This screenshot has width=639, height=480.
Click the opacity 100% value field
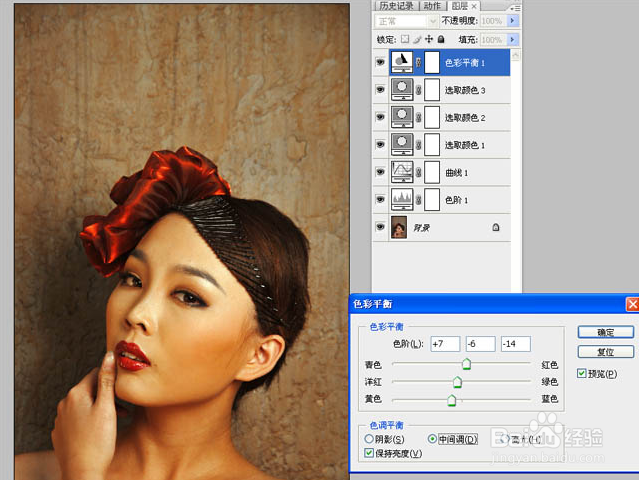(493, 20)
